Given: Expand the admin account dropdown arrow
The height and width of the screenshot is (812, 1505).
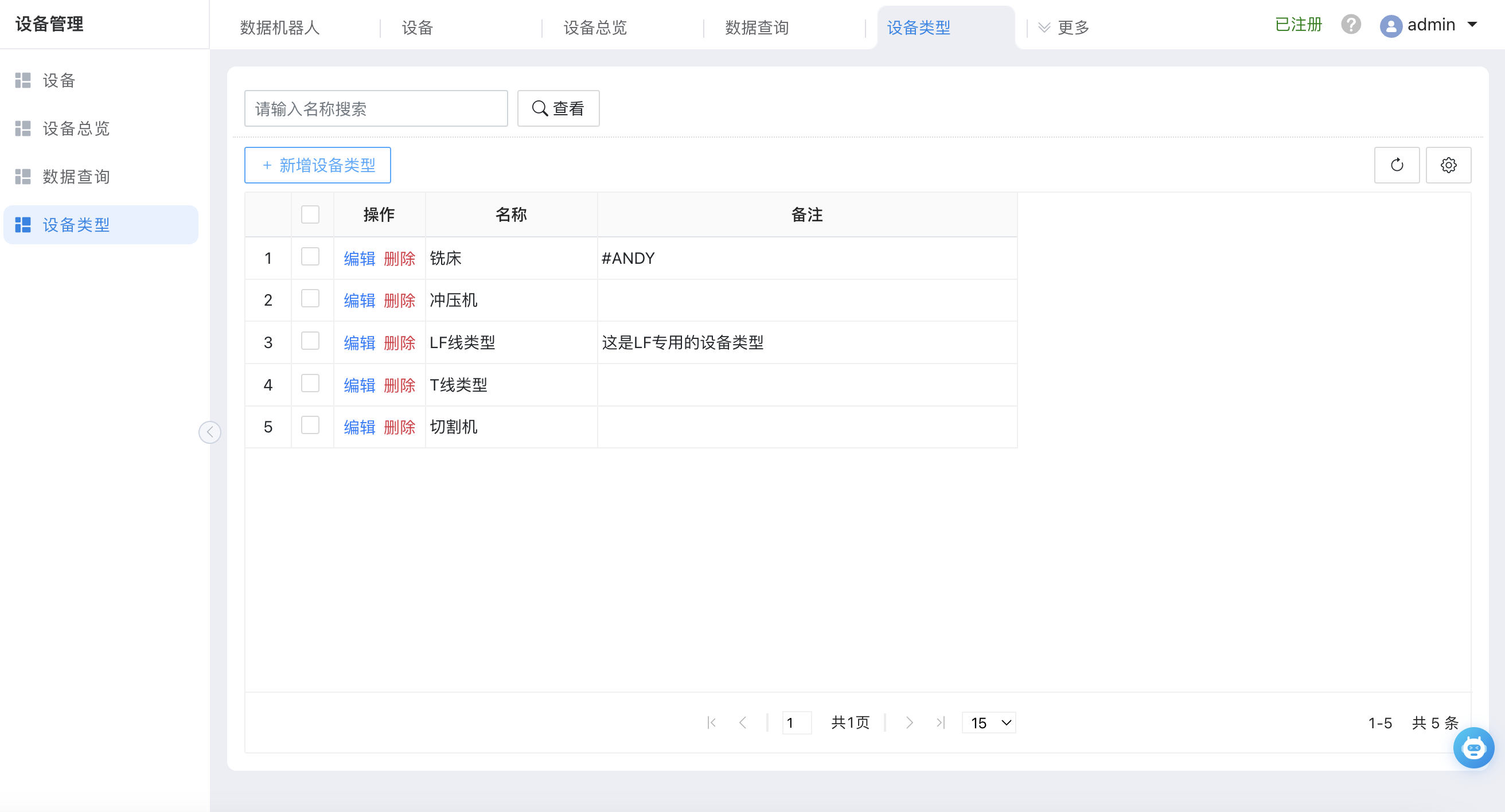Looking at the screenshot, I should (1472, 25).
